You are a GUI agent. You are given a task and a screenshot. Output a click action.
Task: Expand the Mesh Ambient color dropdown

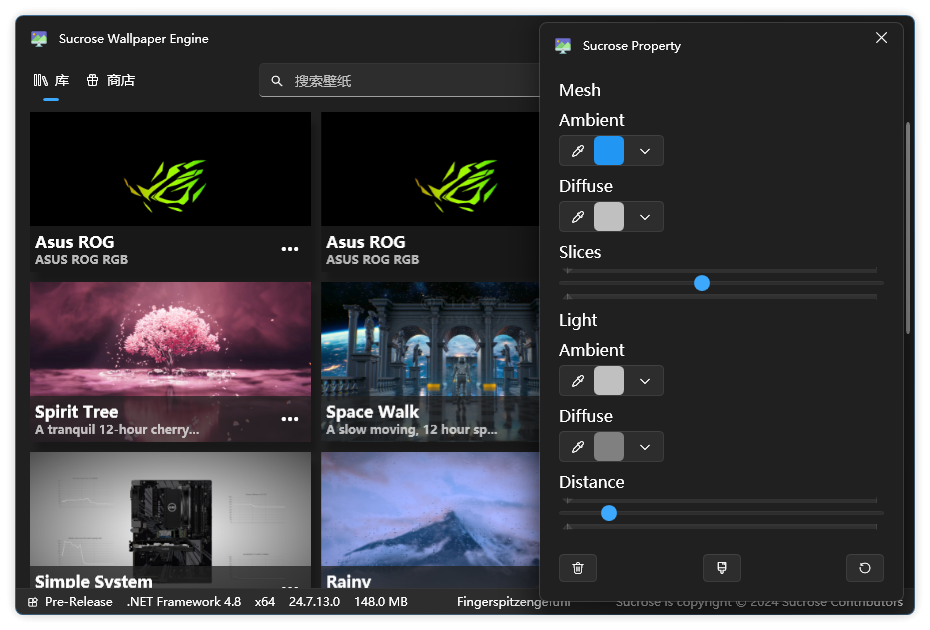[645, 151]
